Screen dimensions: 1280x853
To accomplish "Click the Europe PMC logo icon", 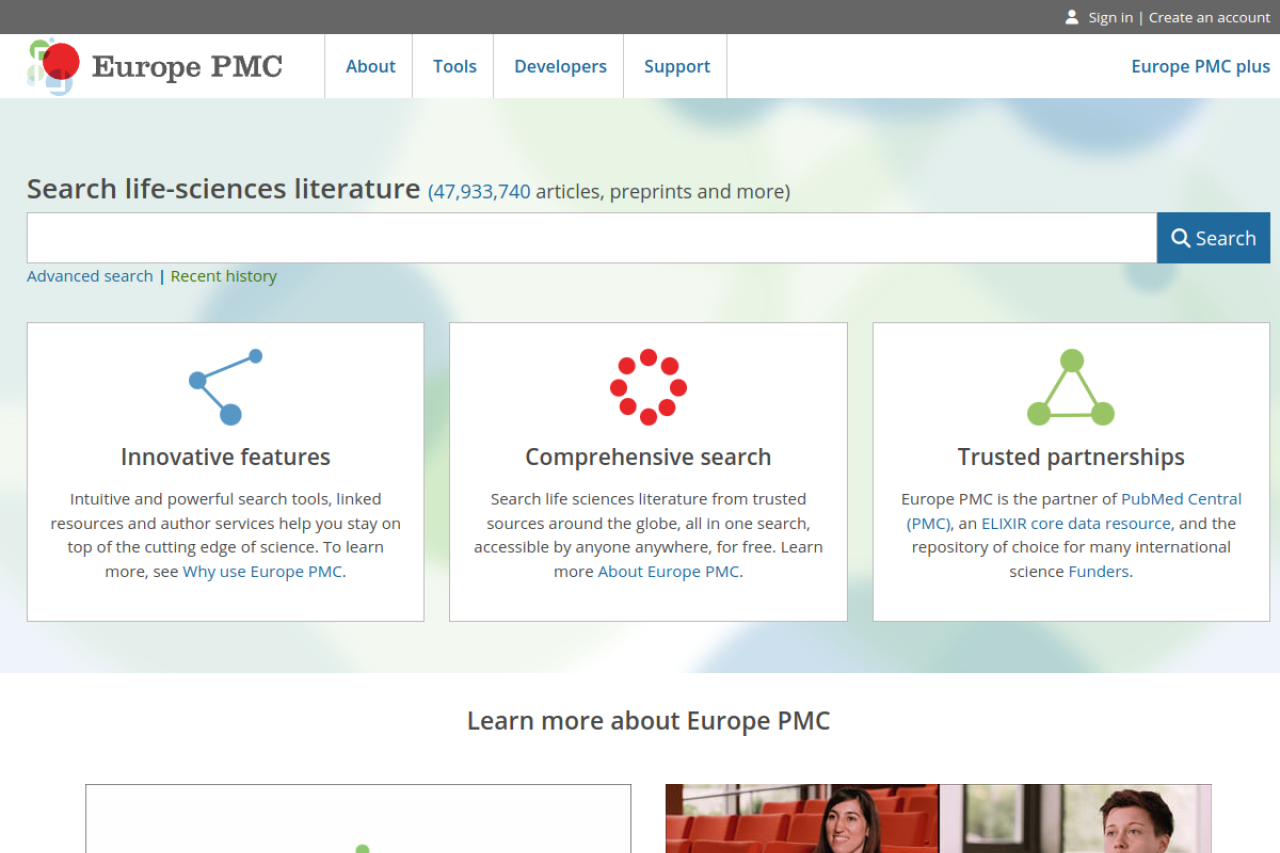I will (x=53, y=66).
